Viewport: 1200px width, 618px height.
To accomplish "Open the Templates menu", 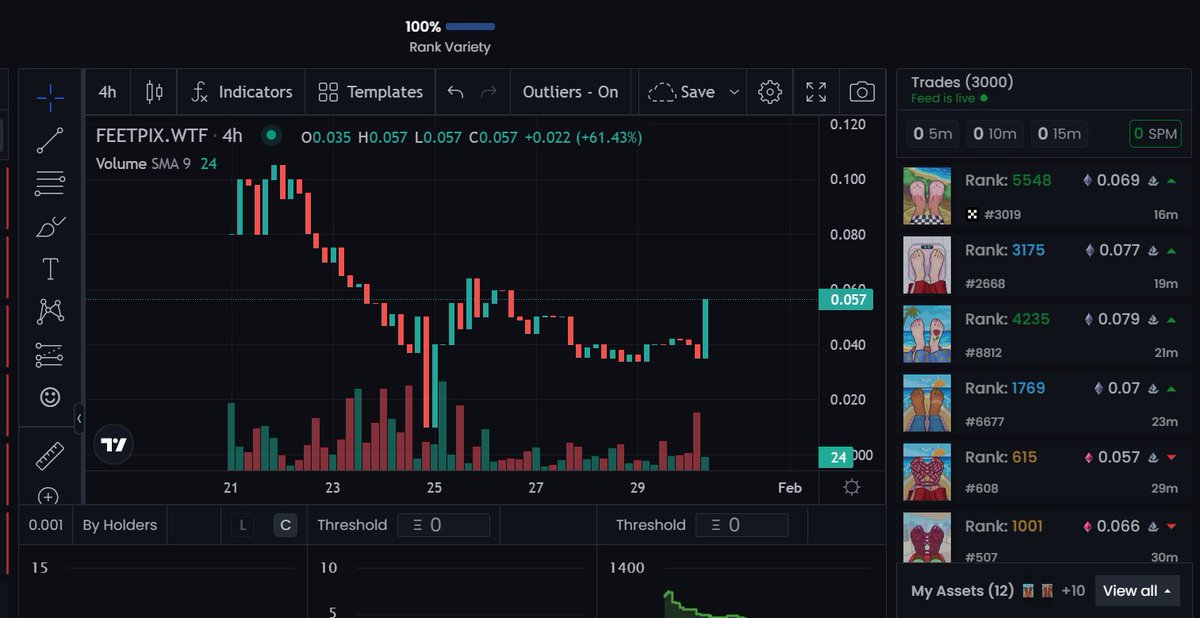I will pyautogui.click(x=370, y=92).
